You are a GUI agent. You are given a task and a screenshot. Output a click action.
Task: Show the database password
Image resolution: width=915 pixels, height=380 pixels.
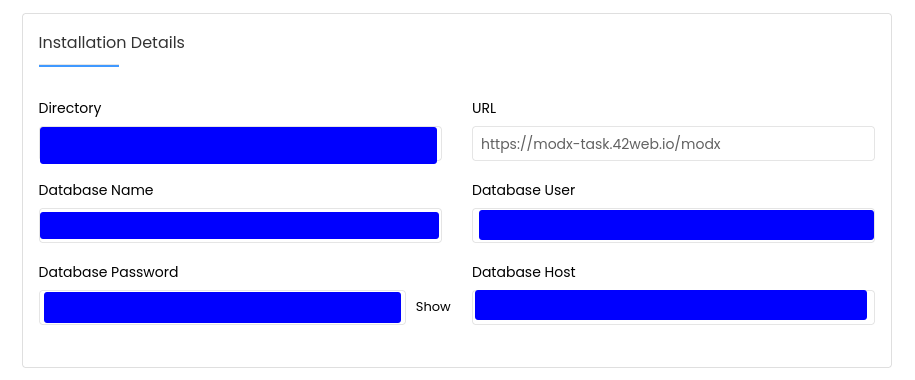point(432,307)
